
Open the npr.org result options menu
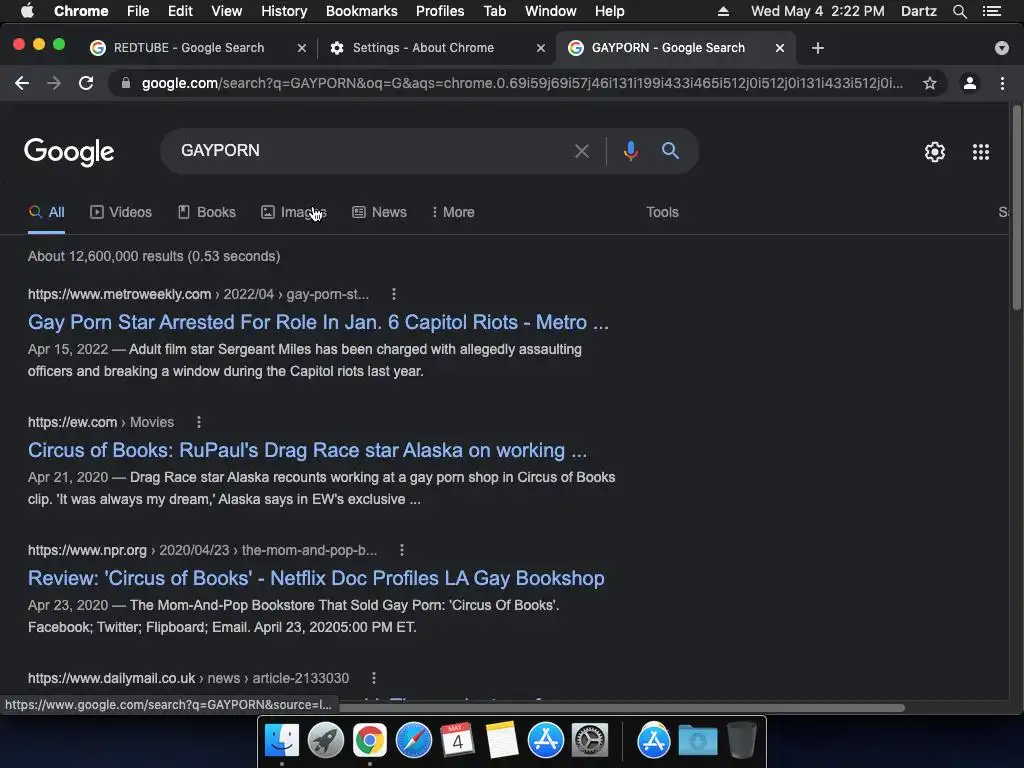point(402,551)
